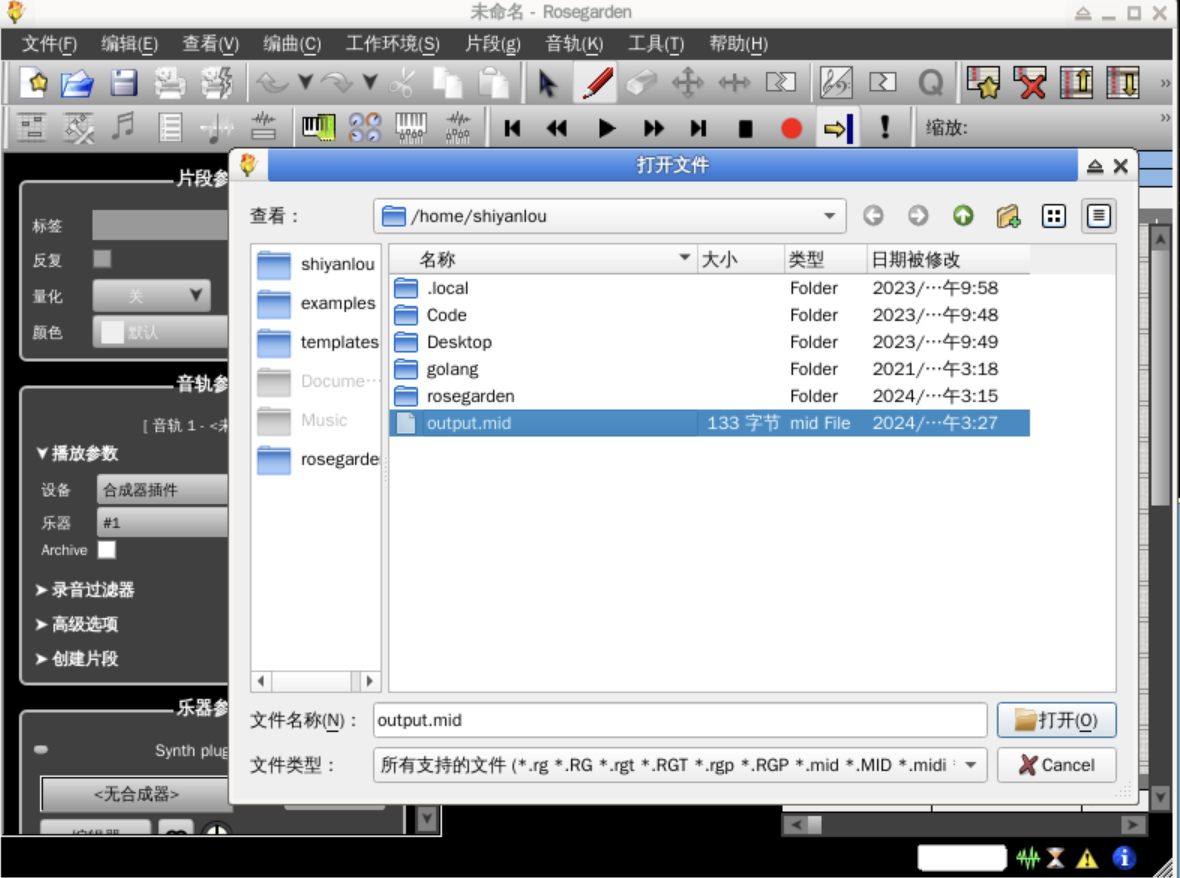Open the redo history dropdown arrow
The width and height of the screenshot is (1180, 878).
point(370,81)
